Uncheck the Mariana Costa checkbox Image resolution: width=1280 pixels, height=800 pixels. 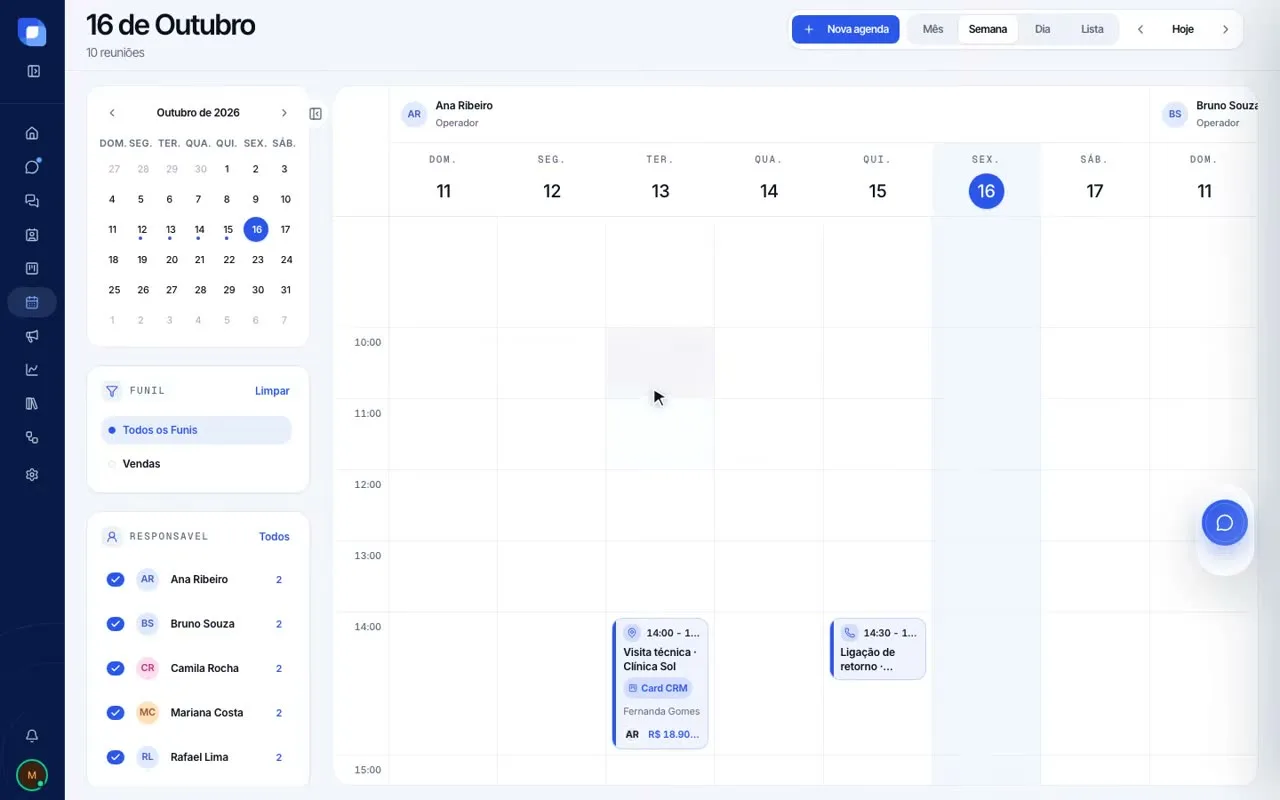115,713
